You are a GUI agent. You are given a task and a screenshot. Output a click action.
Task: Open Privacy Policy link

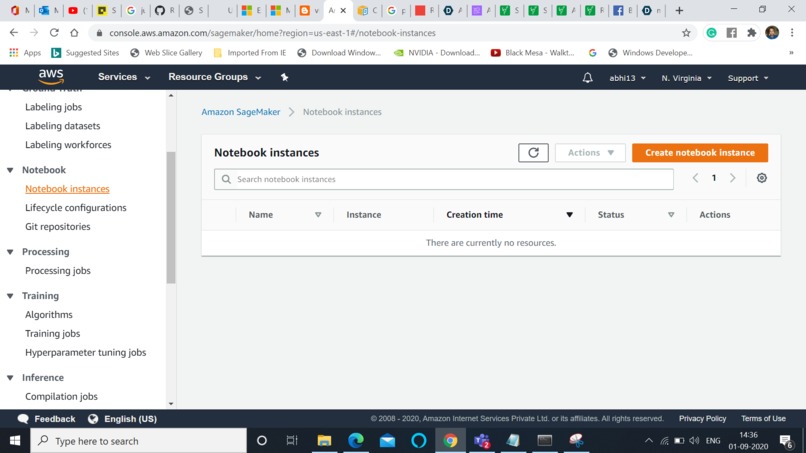pyautogui.click(x=702, y=419)
